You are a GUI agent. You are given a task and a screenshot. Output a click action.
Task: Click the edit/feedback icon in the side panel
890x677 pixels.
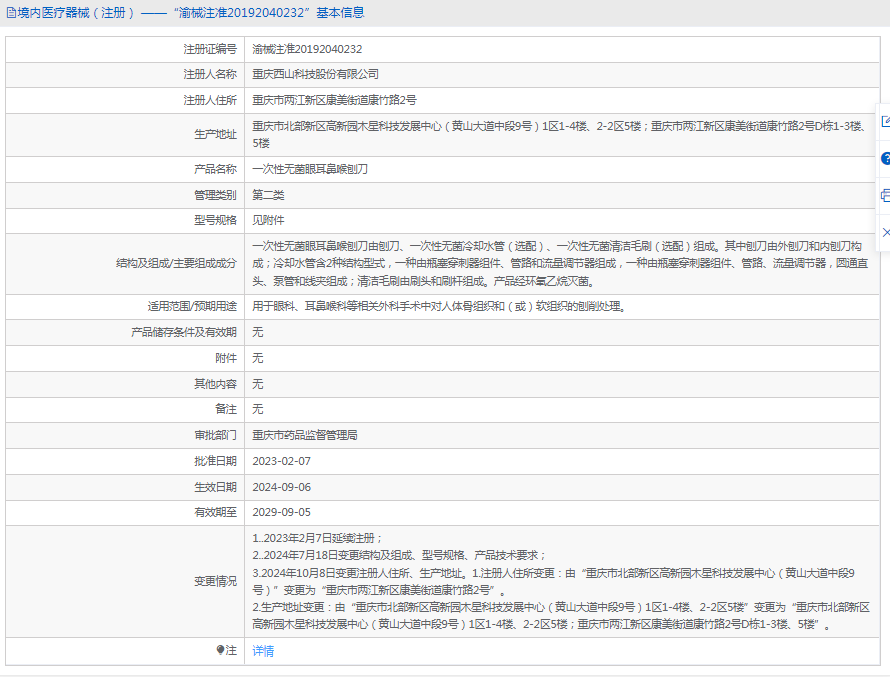(885, 122)
